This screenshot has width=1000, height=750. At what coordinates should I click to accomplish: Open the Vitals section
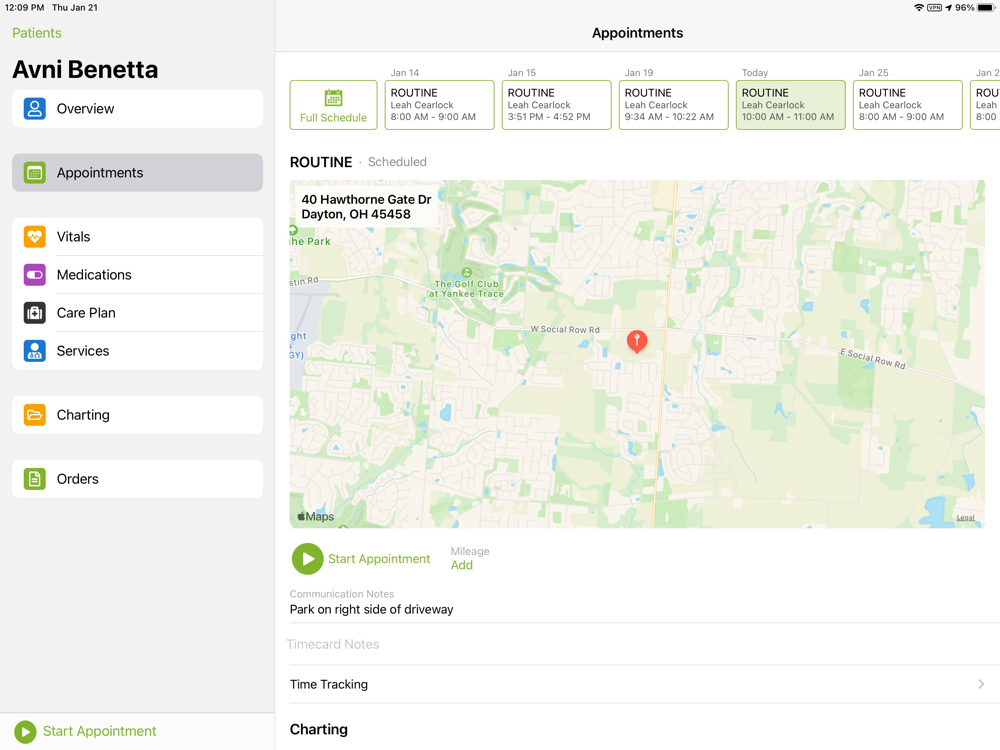[x=137, y=237]
